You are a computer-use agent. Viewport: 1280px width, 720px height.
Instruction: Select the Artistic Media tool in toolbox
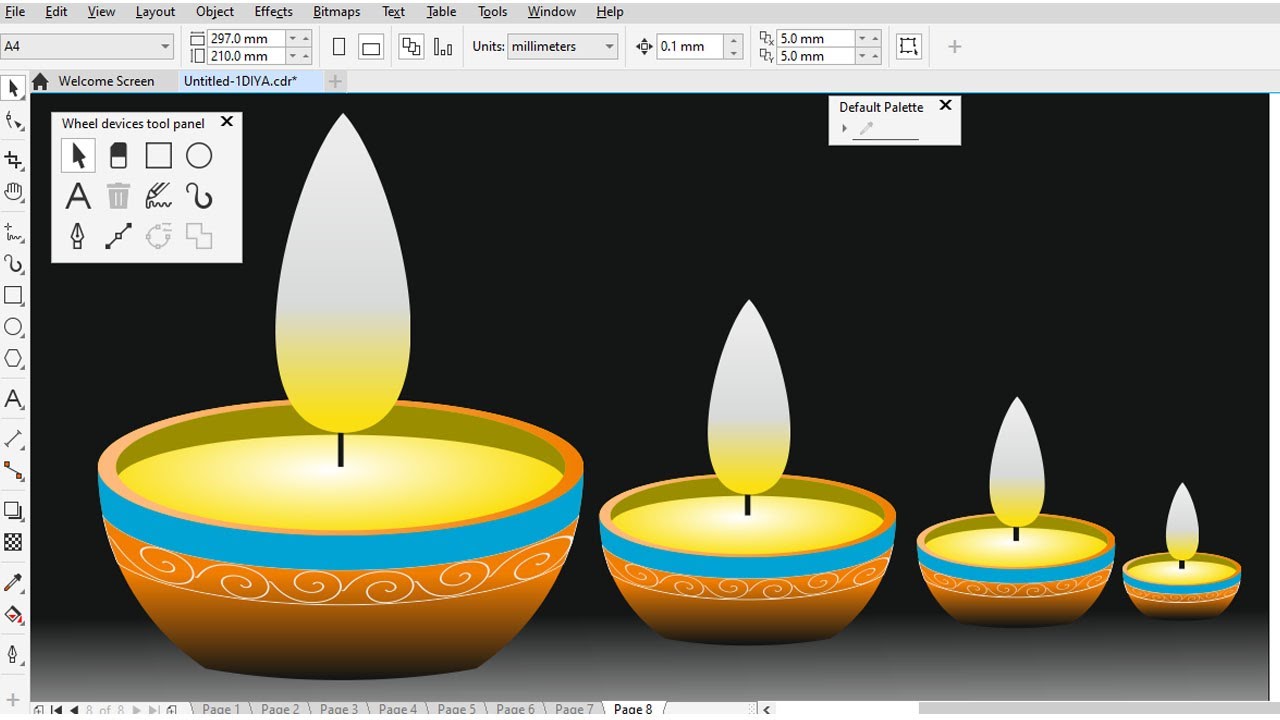pos(13,264)
